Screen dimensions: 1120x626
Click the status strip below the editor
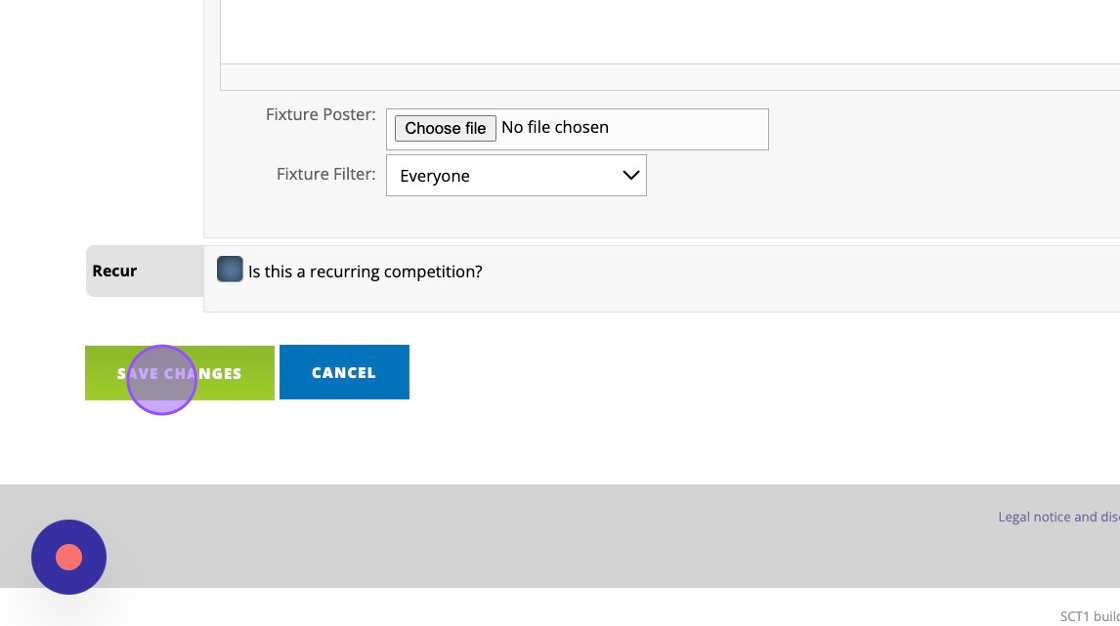(670, 77)
